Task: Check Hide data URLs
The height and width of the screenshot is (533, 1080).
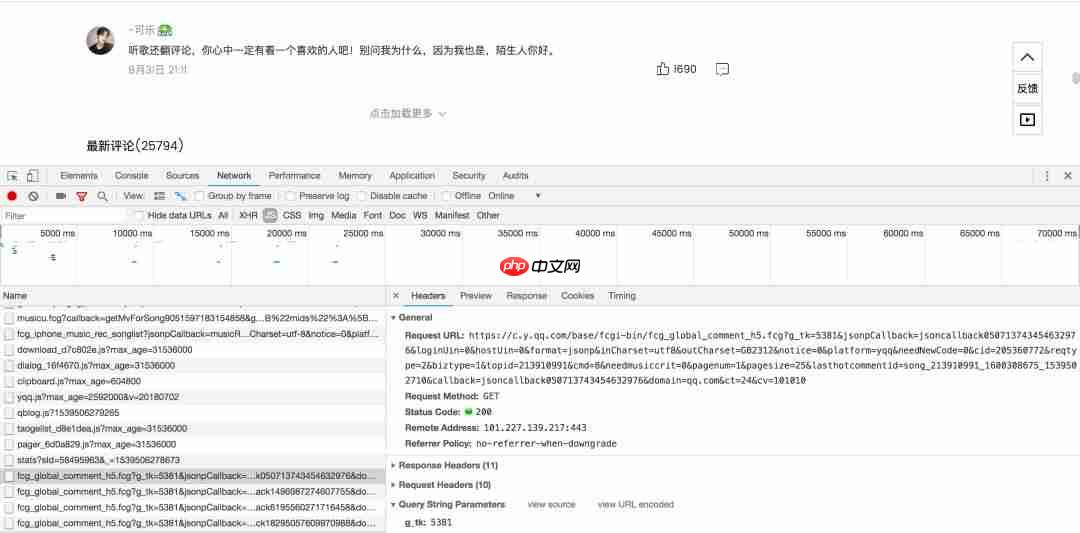Action: click(139, 216)
